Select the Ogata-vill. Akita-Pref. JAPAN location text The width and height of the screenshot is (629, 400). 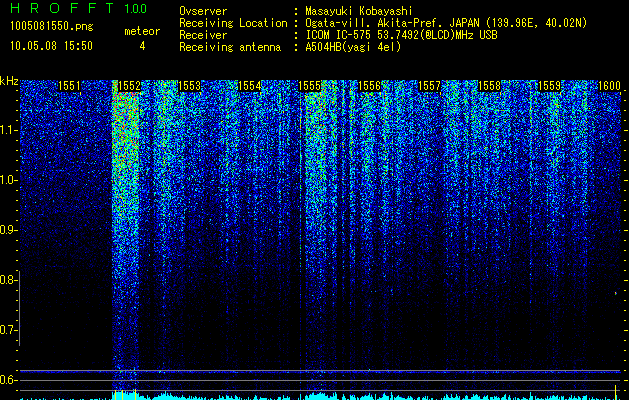click(x=446, y=24)
